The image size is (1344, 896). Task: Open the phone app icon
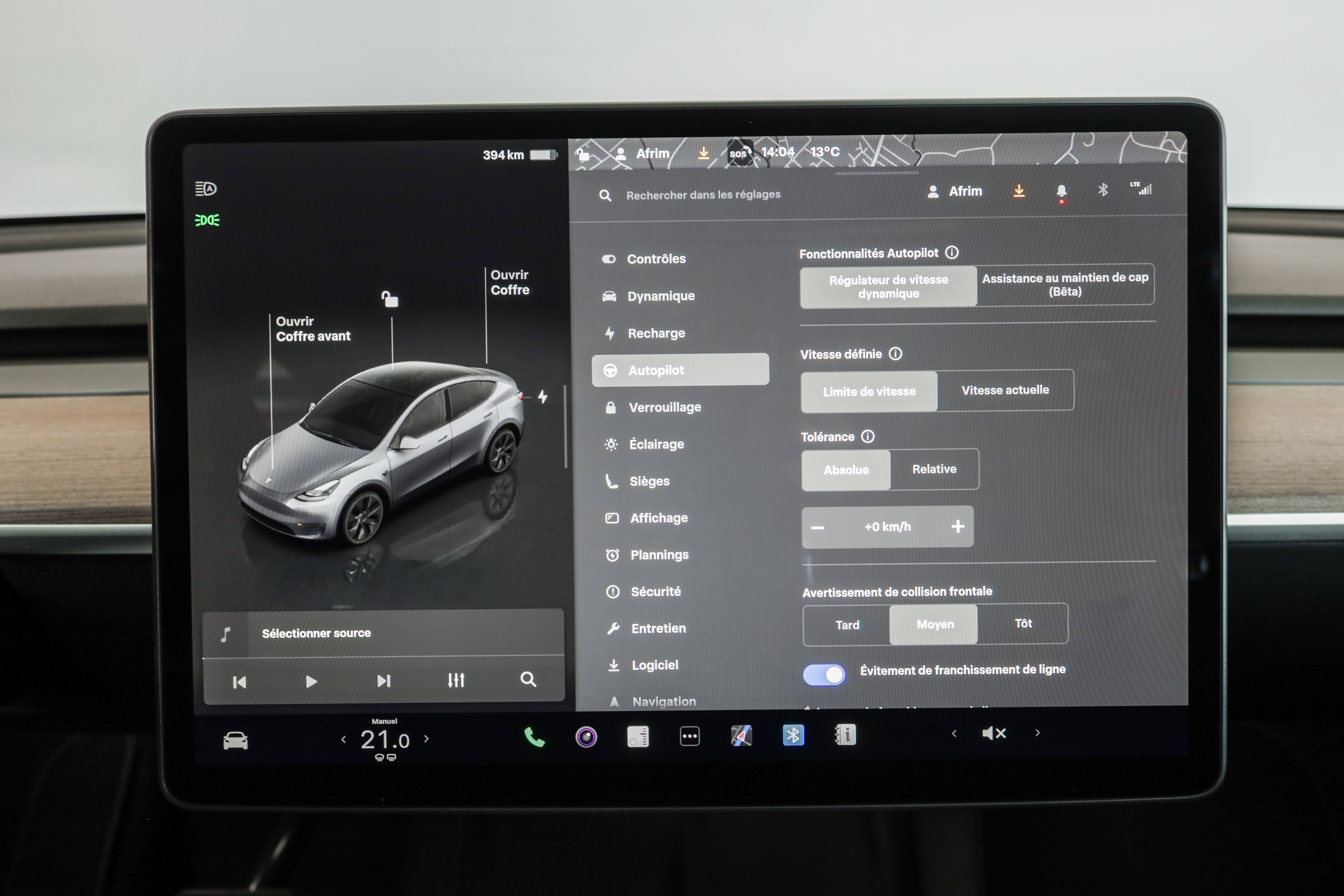click(x=534, y=737)
